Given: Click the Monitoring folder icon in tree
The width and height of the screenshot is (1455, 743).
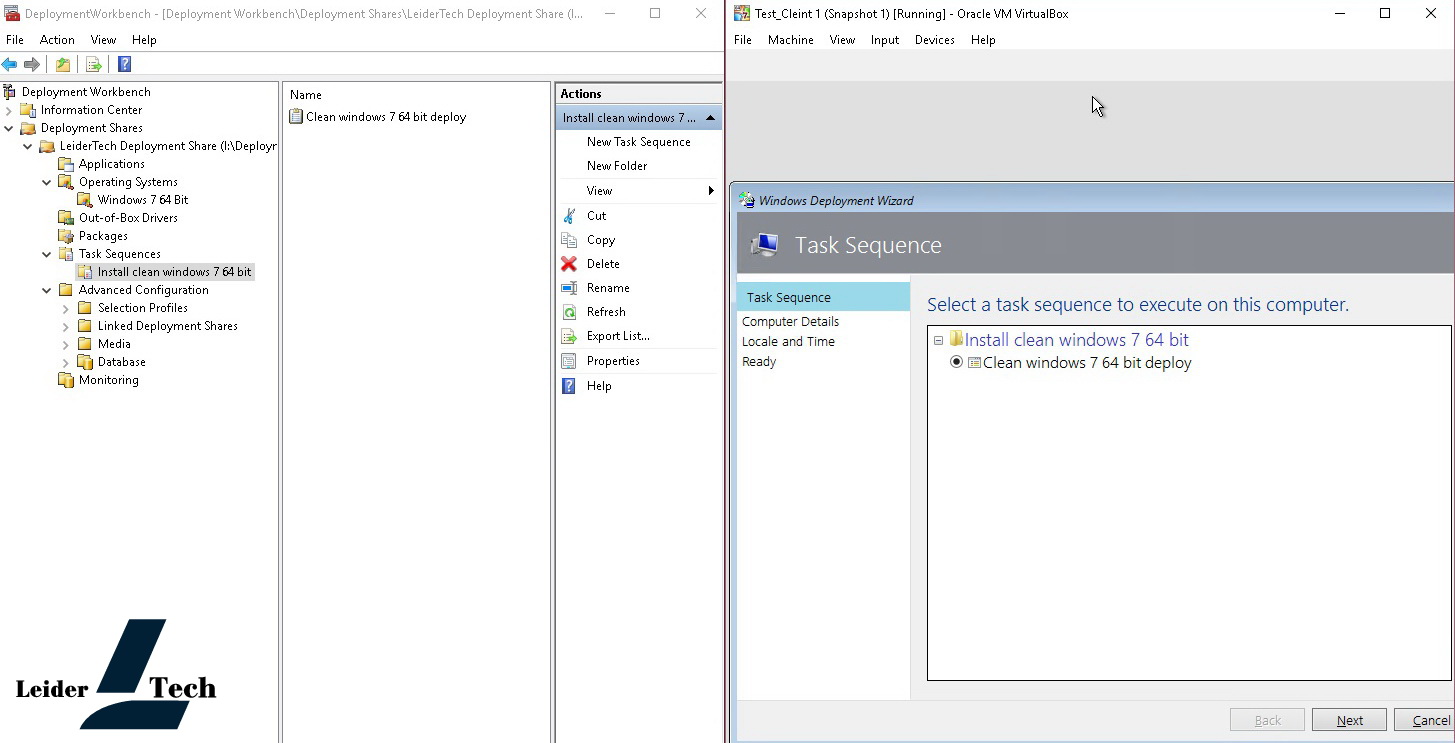Looking at the screenshot, I should pos(66,380).
